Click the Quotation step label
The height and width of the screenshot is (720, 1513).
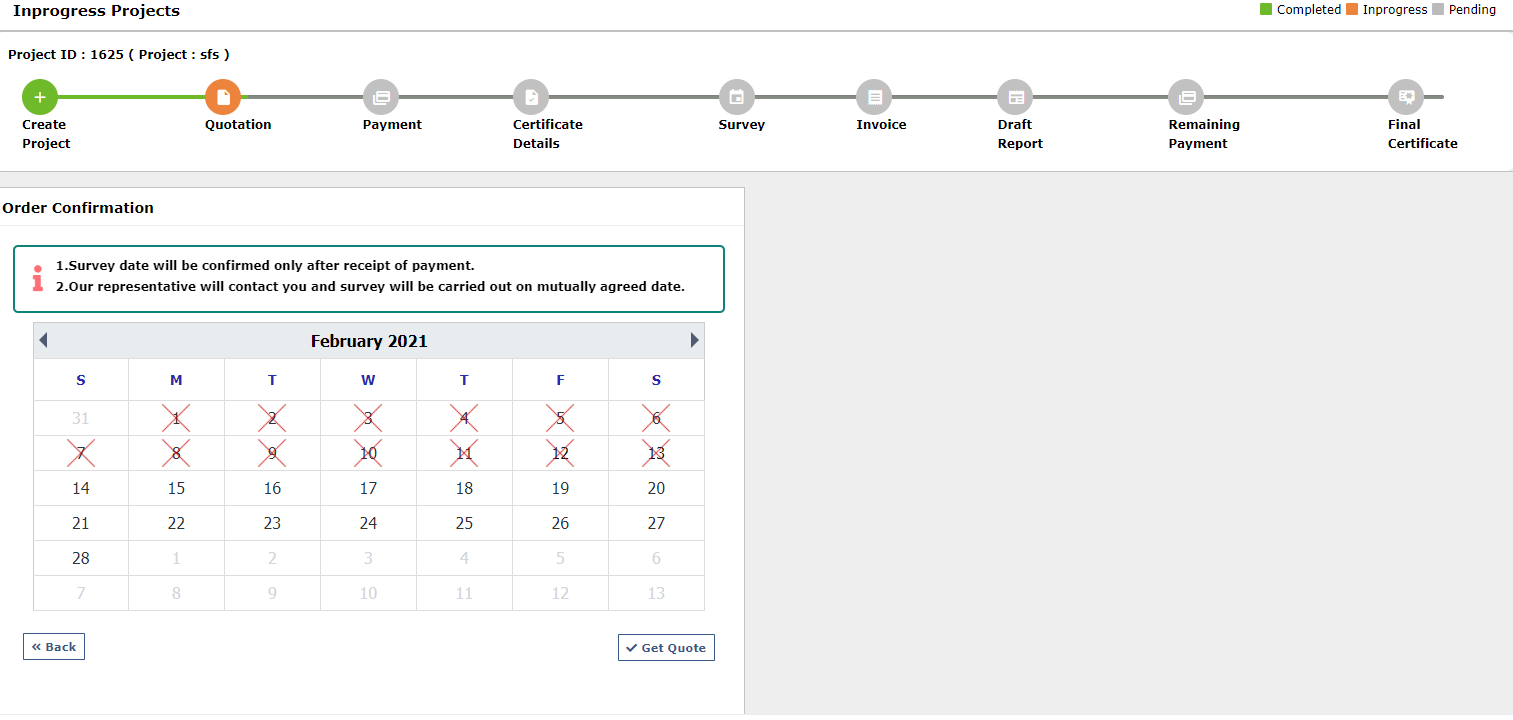[238, 125]
